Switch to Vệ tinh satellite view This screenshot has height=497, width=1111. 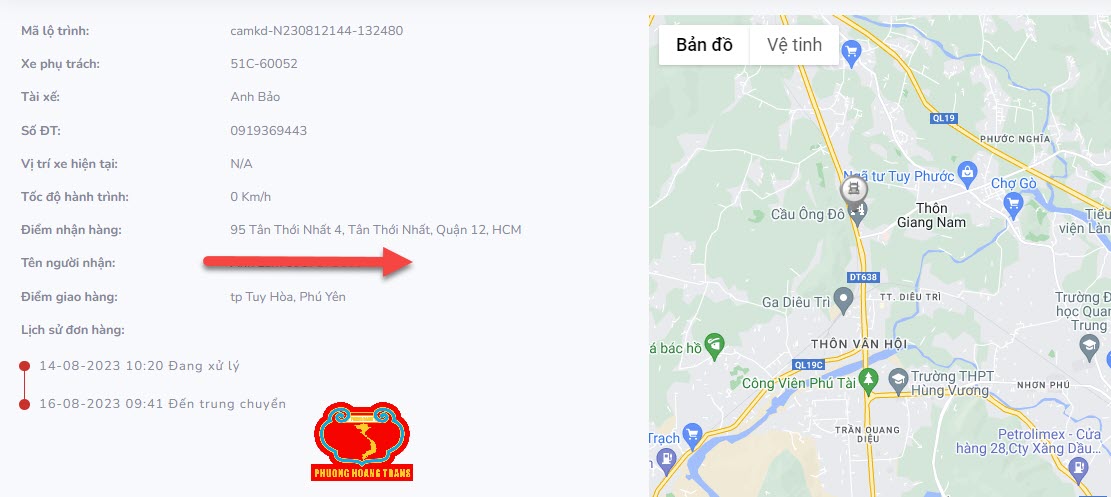pyautogui.click(x=794, y=45)
